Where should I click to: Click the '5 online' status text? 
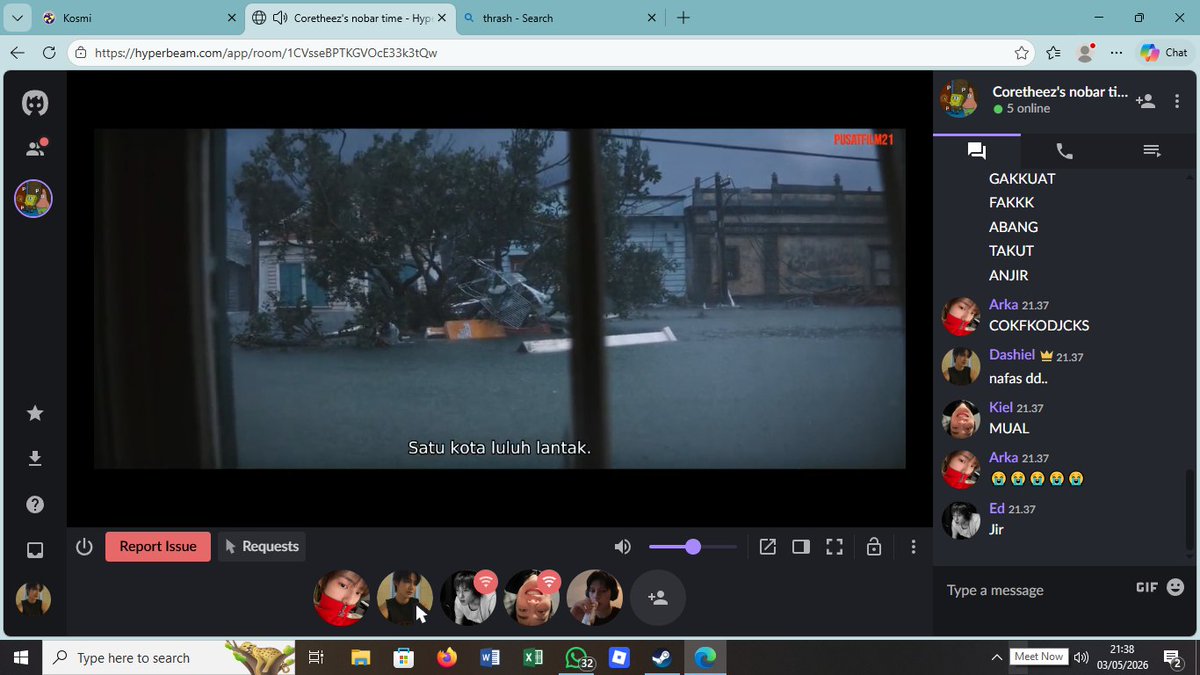pyautogui.click(x=1028, y=109)
